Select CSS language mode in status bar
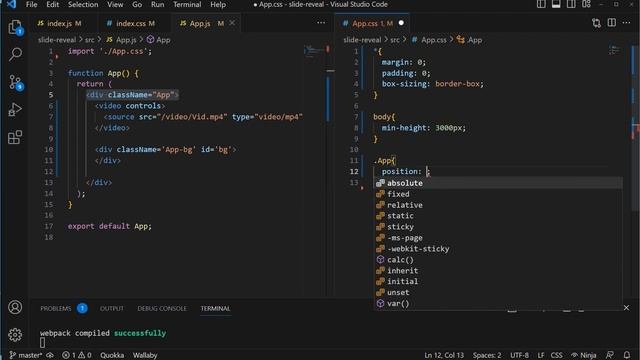This screenshot has height=360, width=640. (556, 355)
